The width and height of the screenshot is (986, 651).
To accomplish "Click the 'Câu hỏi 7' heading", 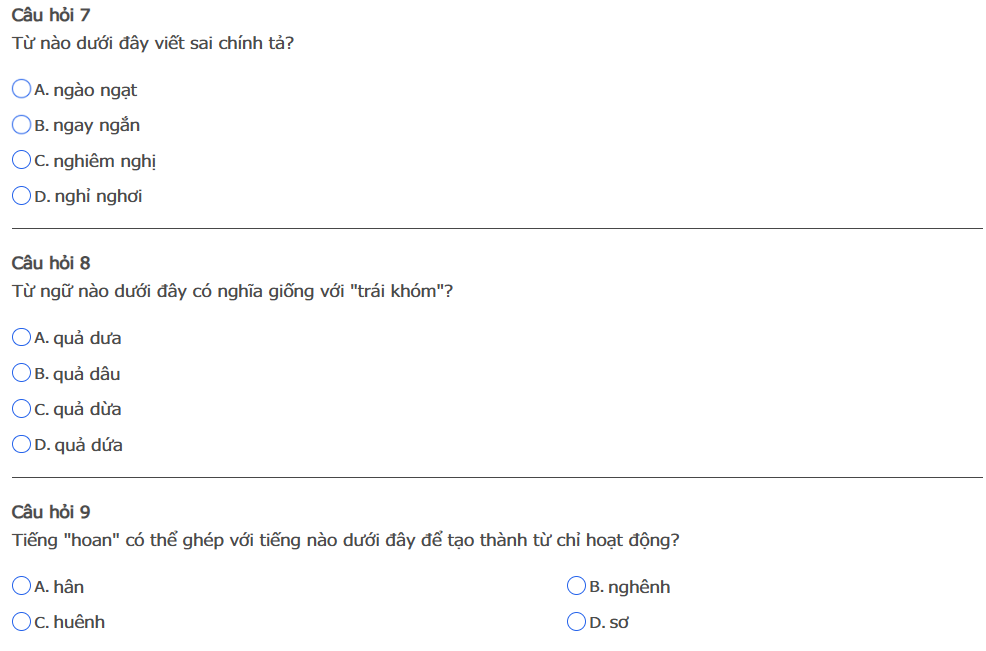I will click(51, 15).
